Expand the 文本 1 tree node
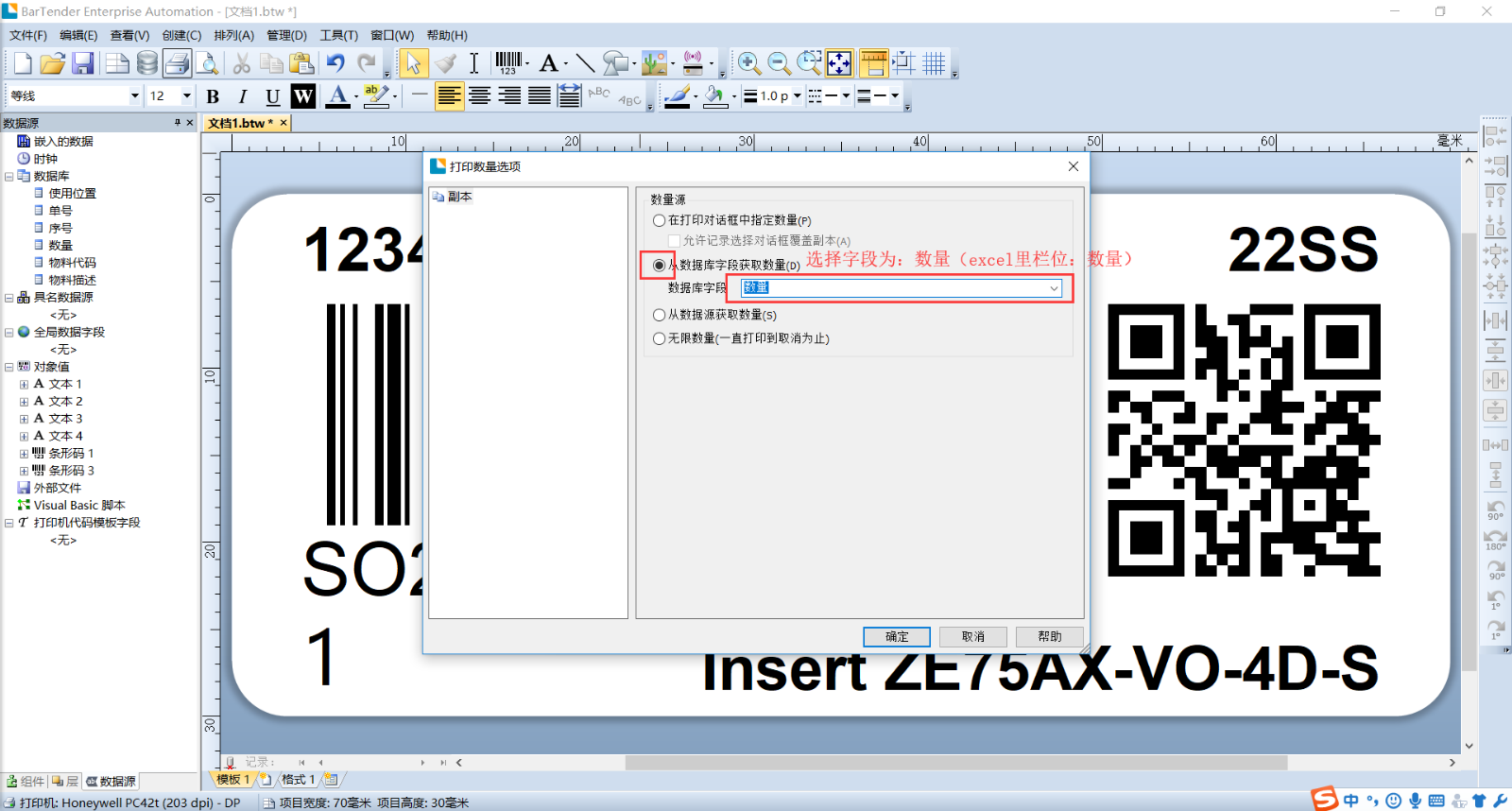Image resolution: width=1512 pixels, height=811 pixels. coord(24,385)
